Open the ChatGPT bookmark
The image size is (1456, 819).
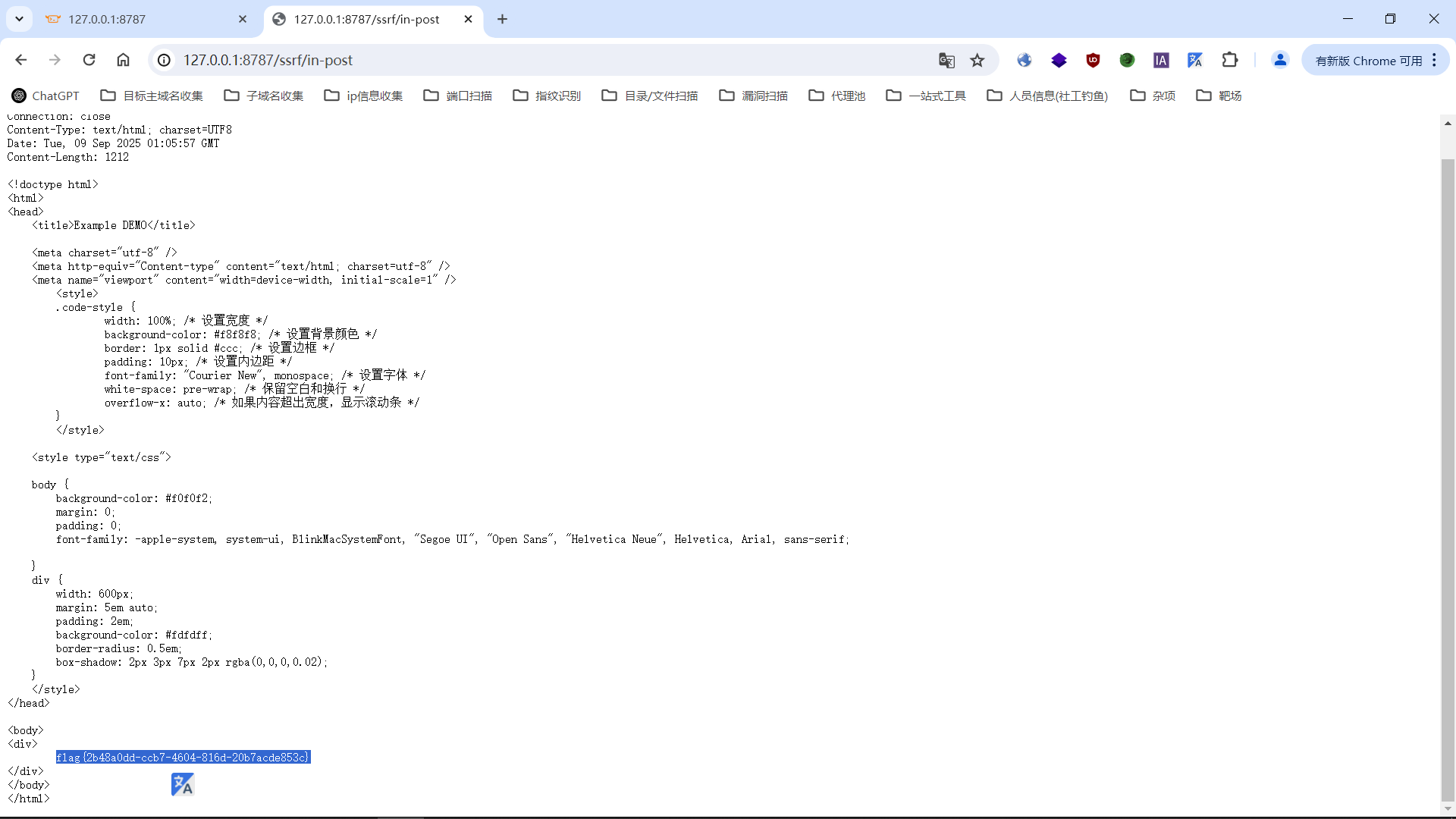[45, 96]
